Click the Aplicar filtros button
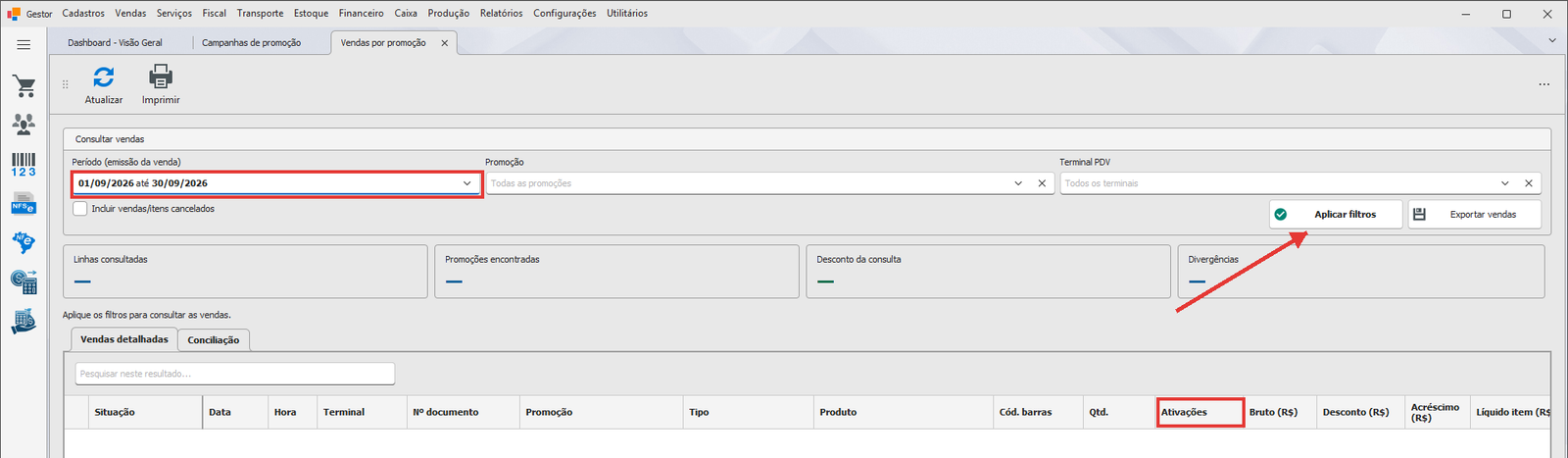The height and width of the screenshot is (458, 1568). point(1336,215)
